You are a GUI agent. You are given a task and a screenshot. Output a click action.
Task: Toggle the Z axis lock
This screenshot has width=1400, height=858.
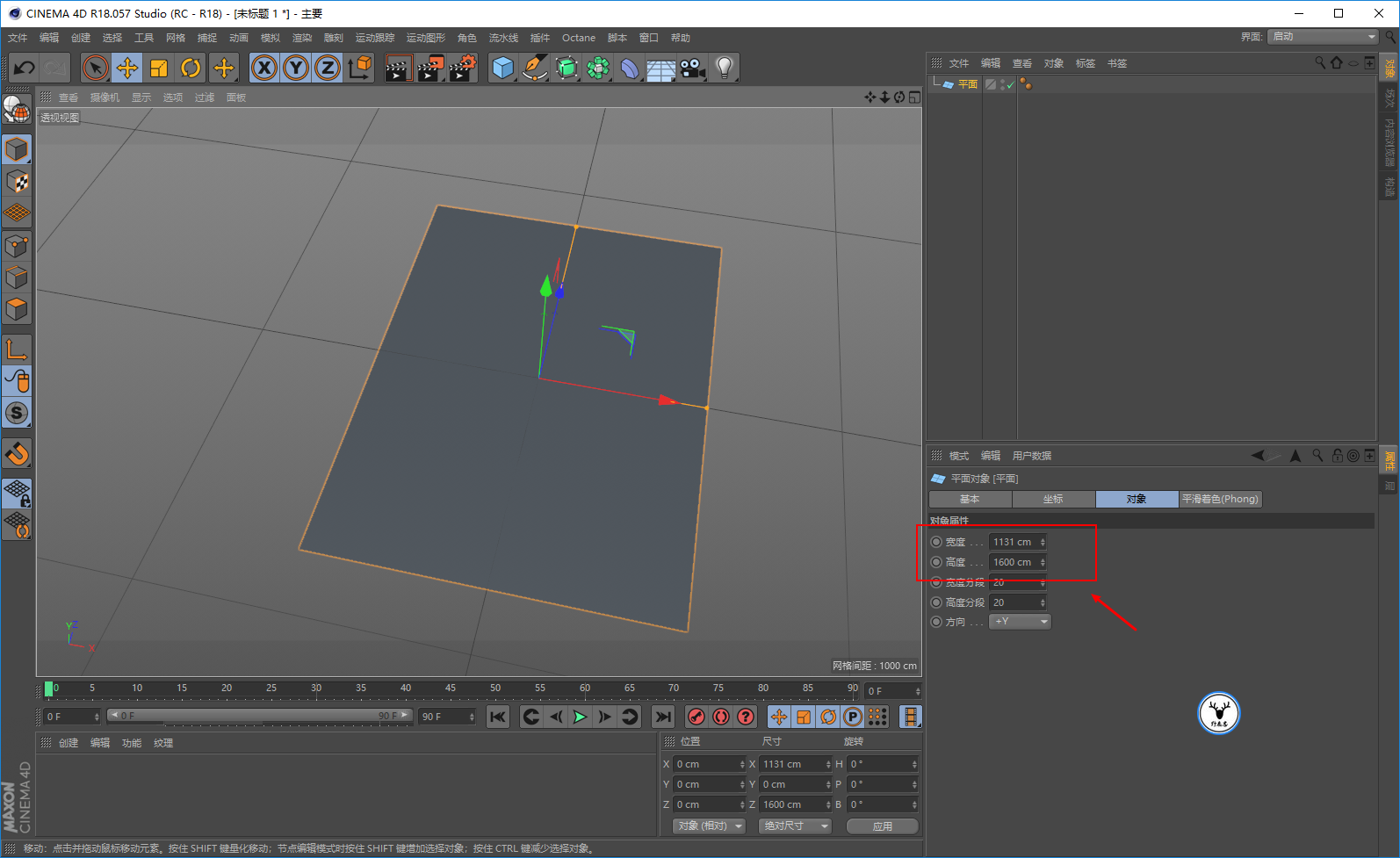tap(328, 68)
